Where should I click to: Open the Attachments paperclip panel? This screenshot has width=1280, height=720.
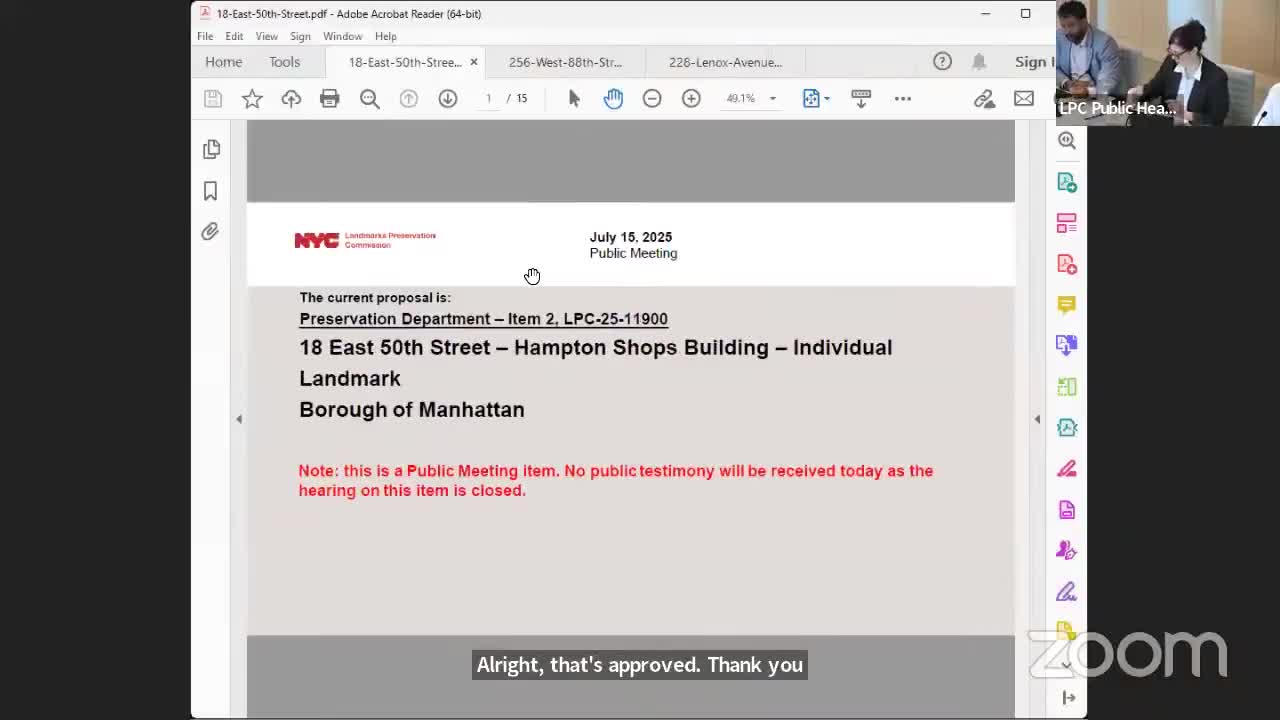click(210, 232)
